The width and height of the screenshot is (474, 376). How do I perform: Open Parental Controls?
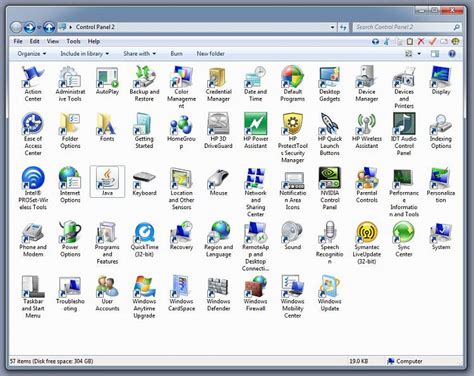click(x=367, y=185)
